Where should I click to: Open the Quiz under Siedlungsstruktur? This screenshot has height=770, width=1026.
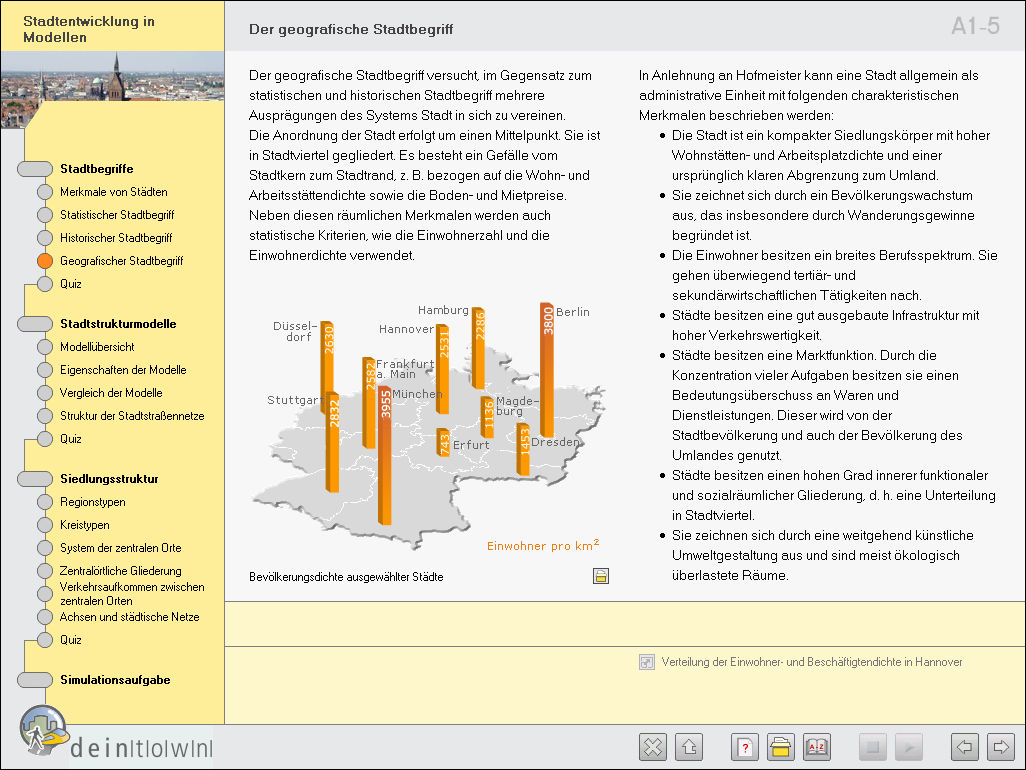click(x=71, y=640)
